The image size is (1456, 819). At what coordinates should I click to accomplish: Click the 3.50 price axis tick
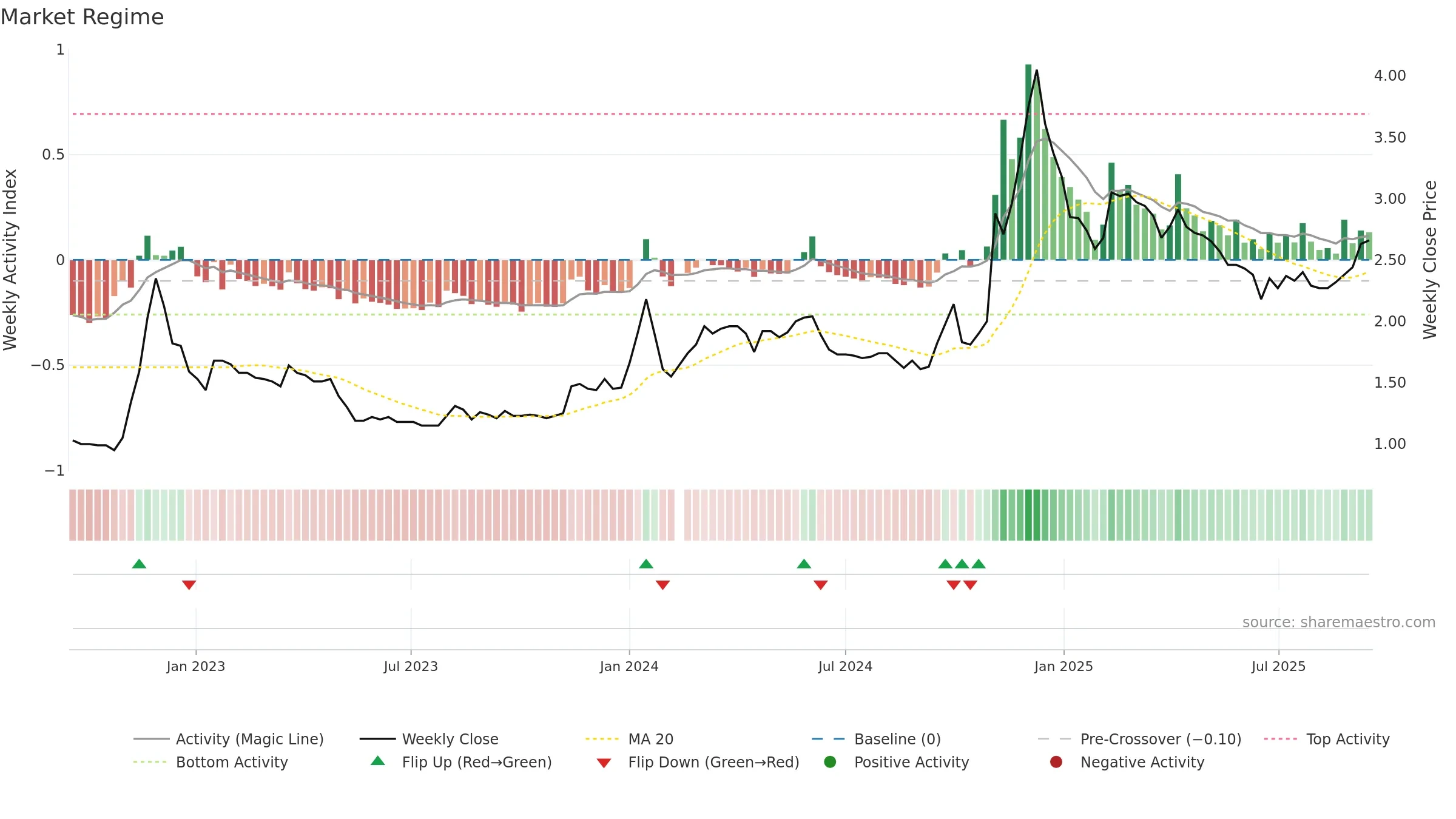(x=1390, y=138)
